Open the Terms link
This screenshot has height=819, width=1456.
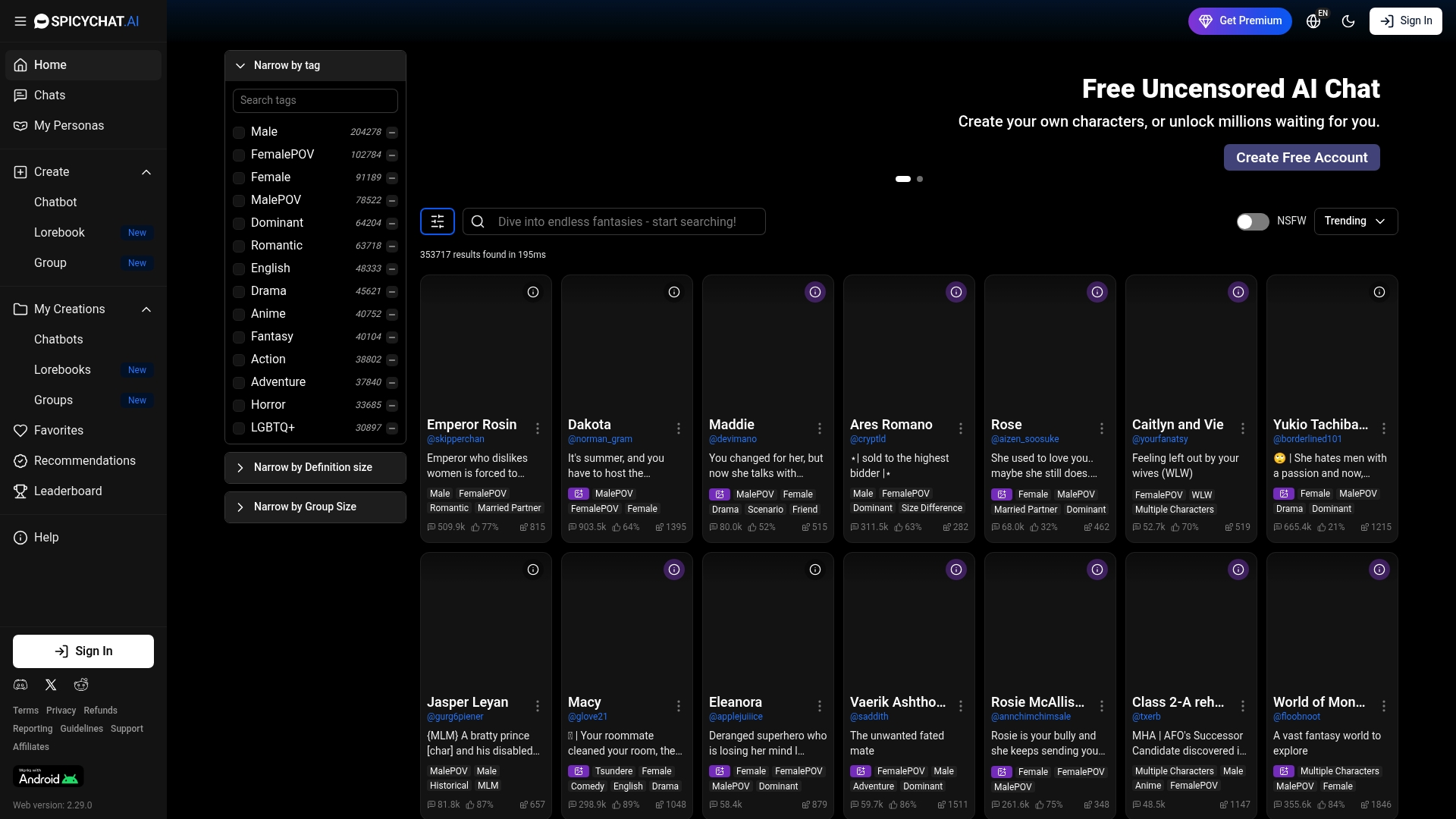point(26,711)
